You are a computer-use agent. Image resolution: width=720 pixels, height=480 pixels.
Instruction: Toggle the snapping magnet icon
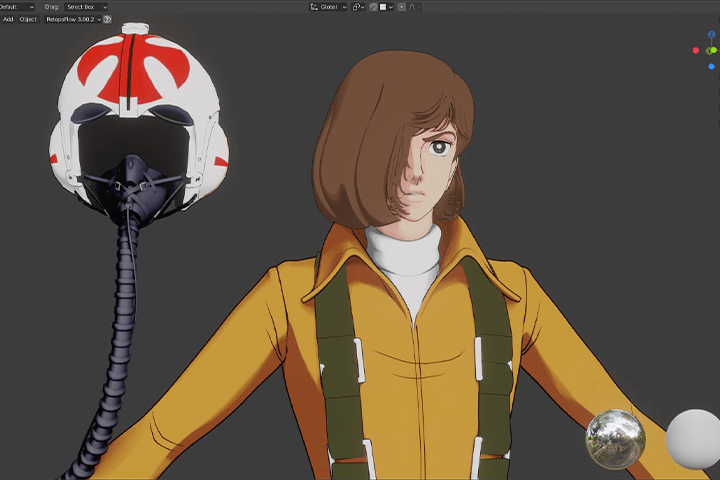[x=373, y=7]
